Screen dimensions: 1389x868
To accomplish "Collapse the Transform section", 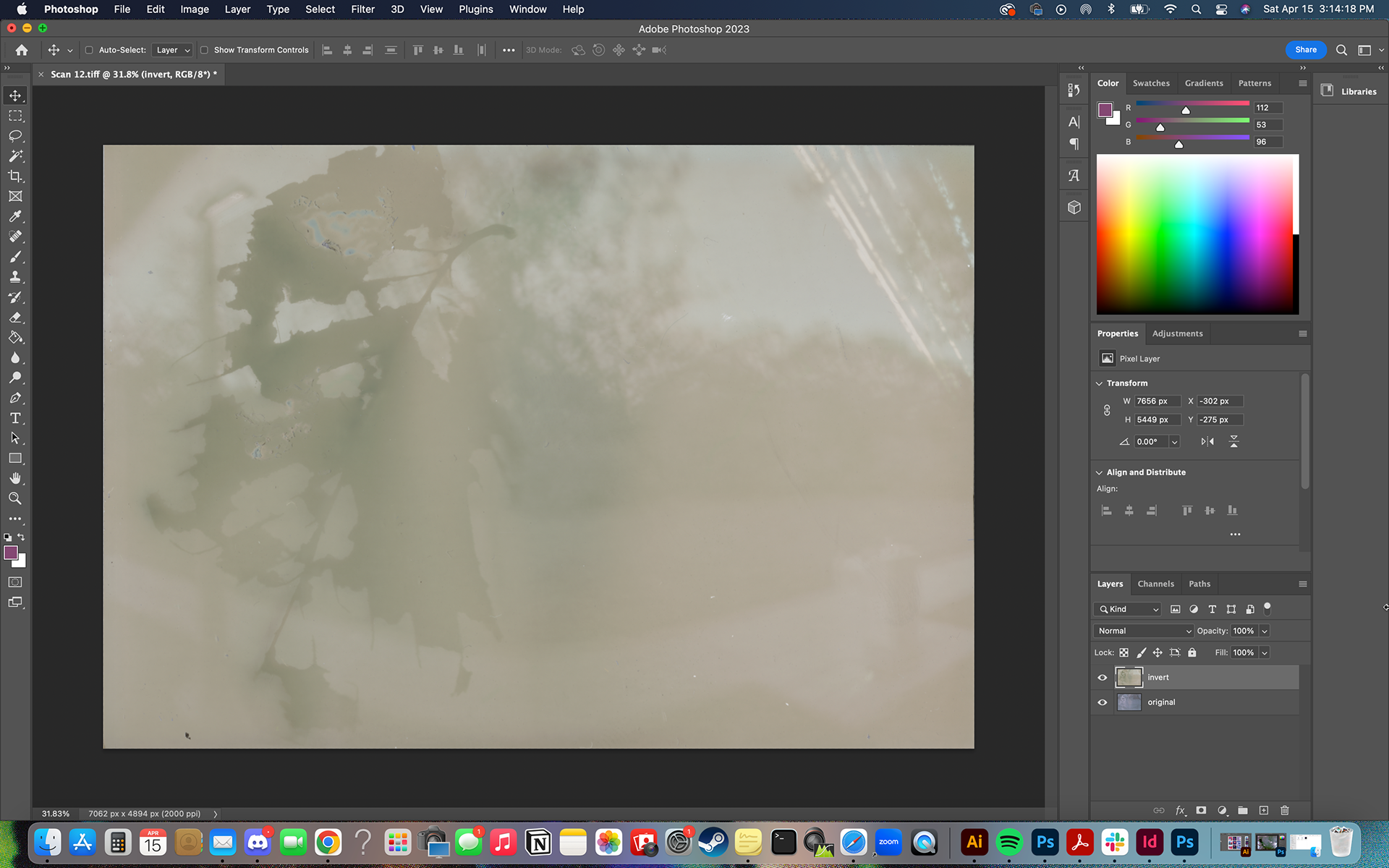I will point(1100,383).
